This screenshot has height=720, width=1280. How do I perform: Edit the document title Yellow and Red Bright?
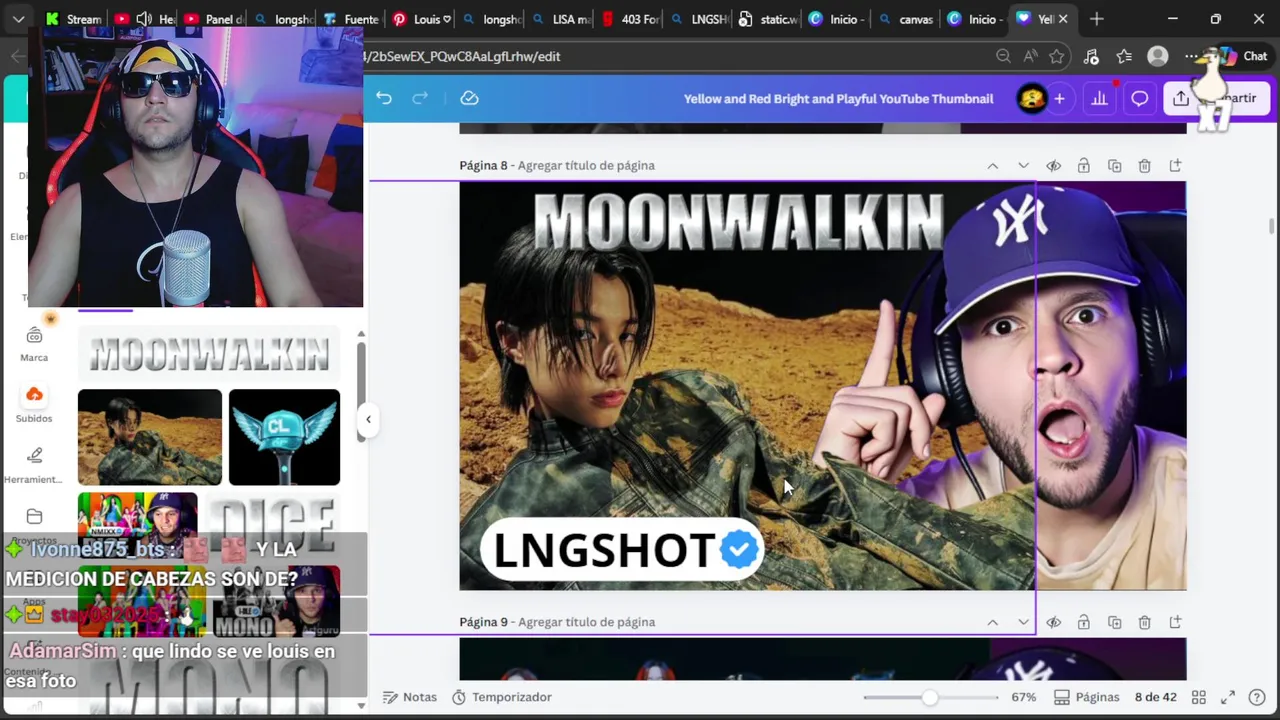coord(838,98)
